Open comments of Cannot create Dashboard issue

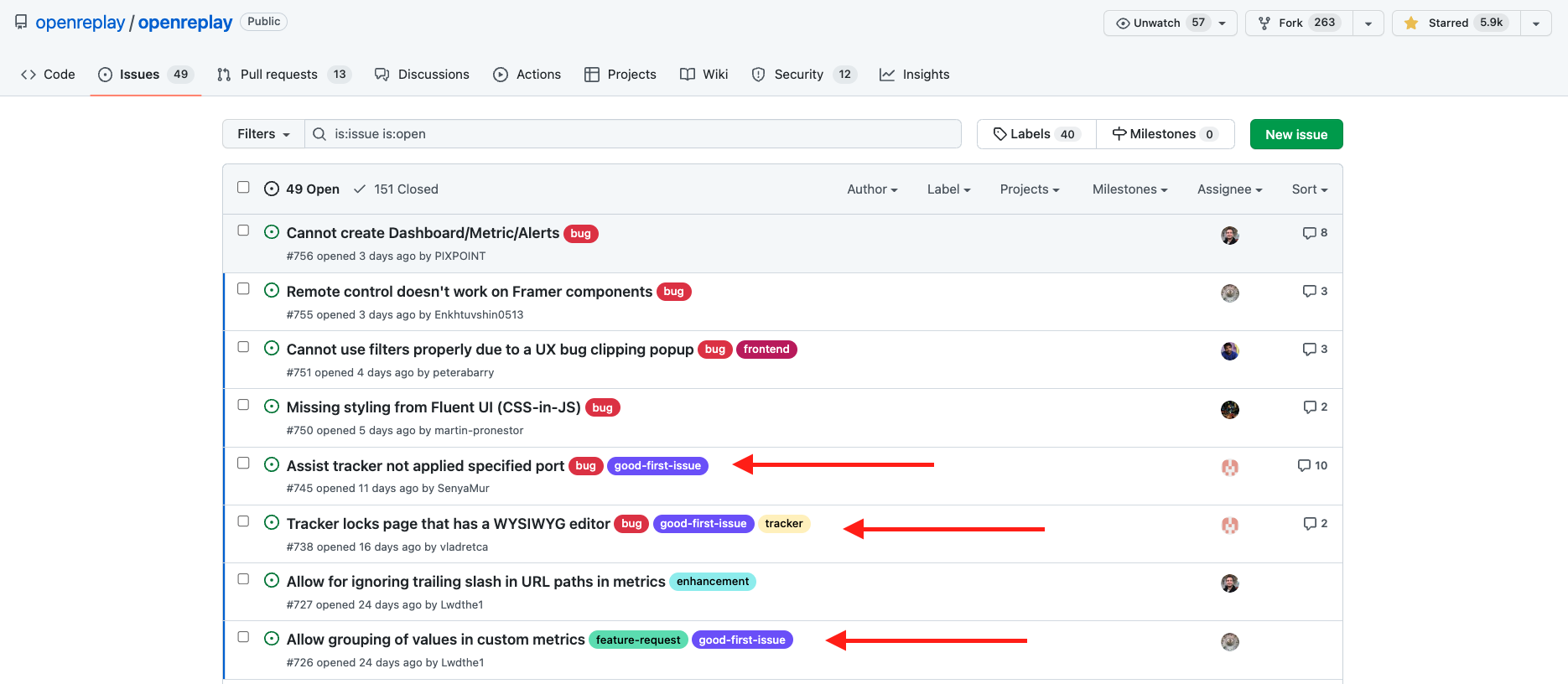tap(1315, 233)
